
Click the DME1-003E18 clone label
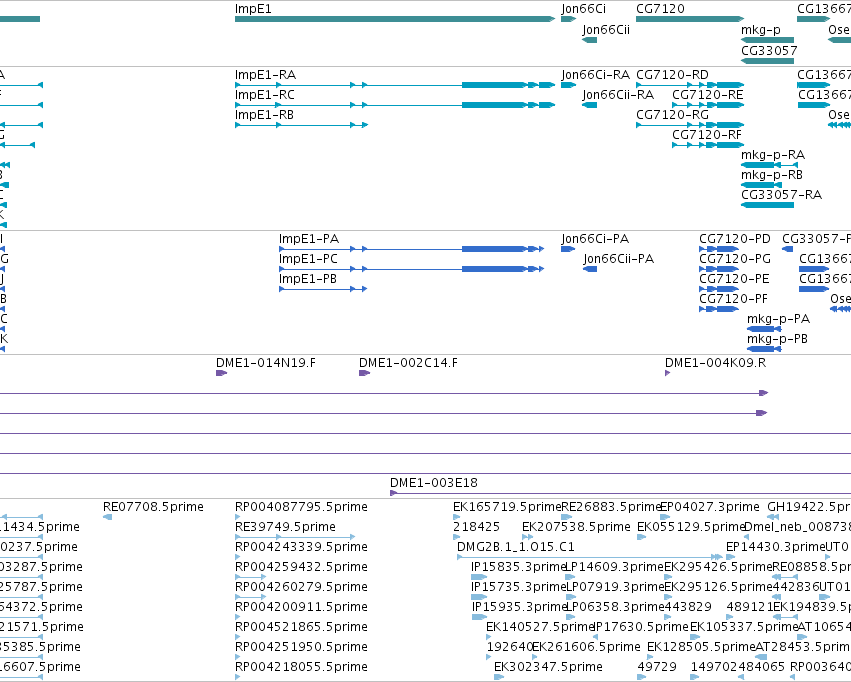(x=434, y=483)
